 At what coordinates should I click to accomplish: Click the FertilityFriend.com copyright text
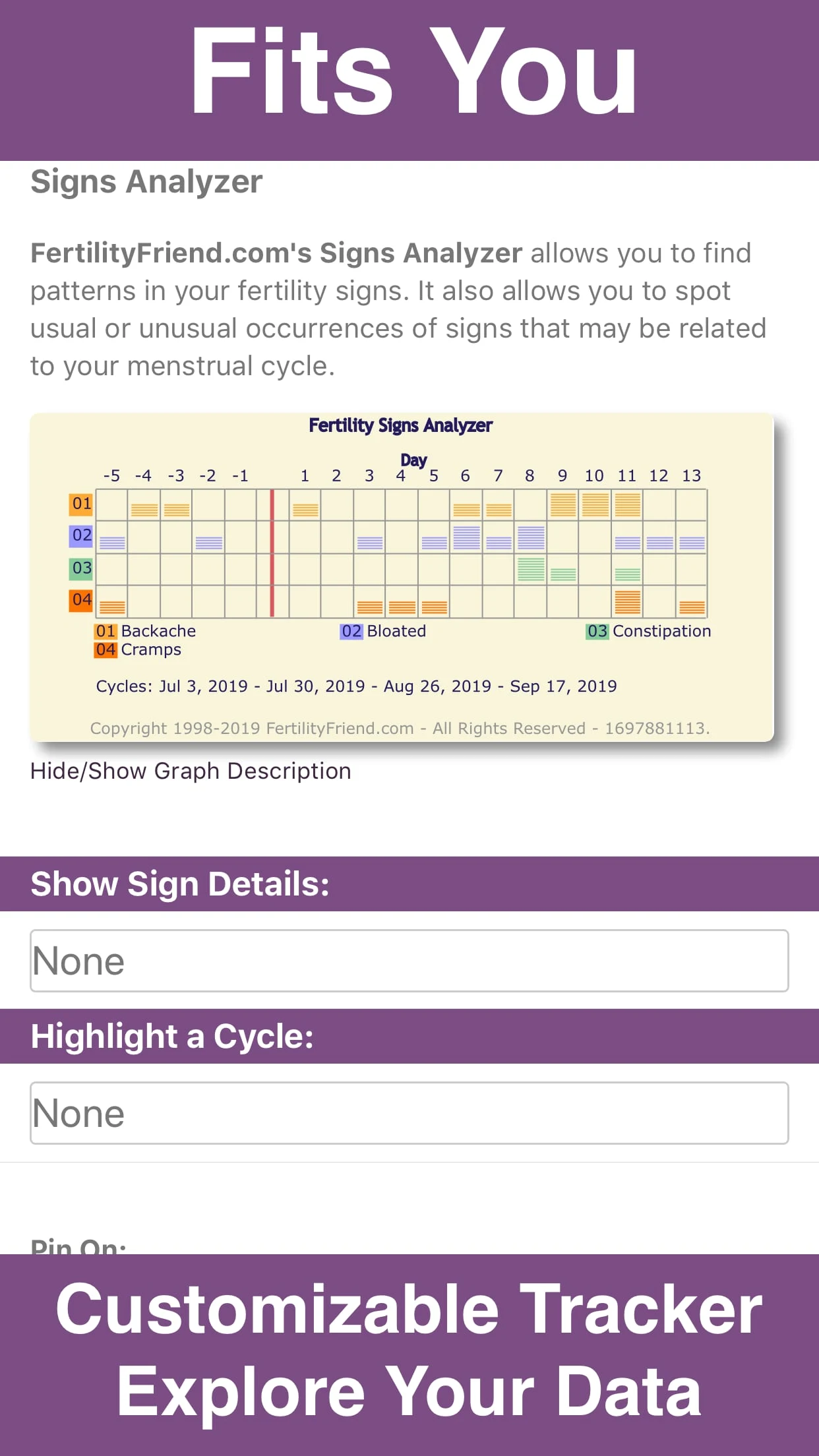tap(400, 728)
